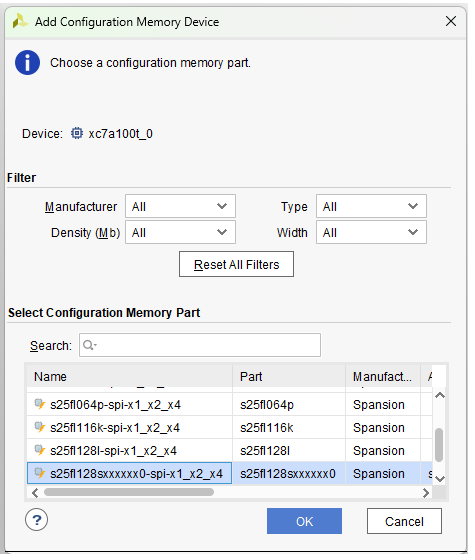Image resolution: width=475 pixels, height=560 pixels.
Task: Click the horizontal scrollbar thumb
Action: (x=129, y=492)
